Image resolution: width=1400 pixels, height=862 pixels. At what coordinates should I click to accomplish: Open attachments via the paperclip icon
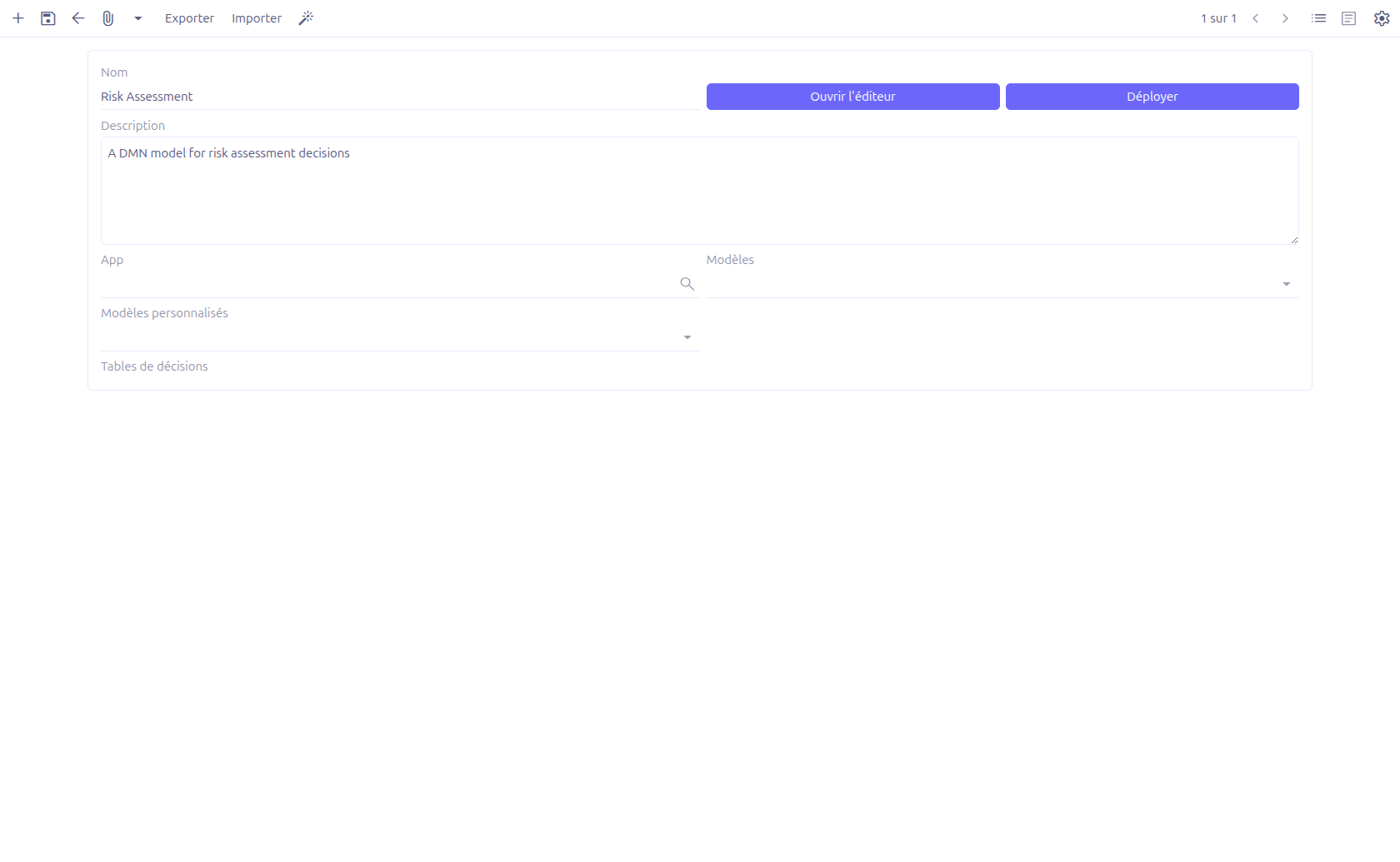107,17
